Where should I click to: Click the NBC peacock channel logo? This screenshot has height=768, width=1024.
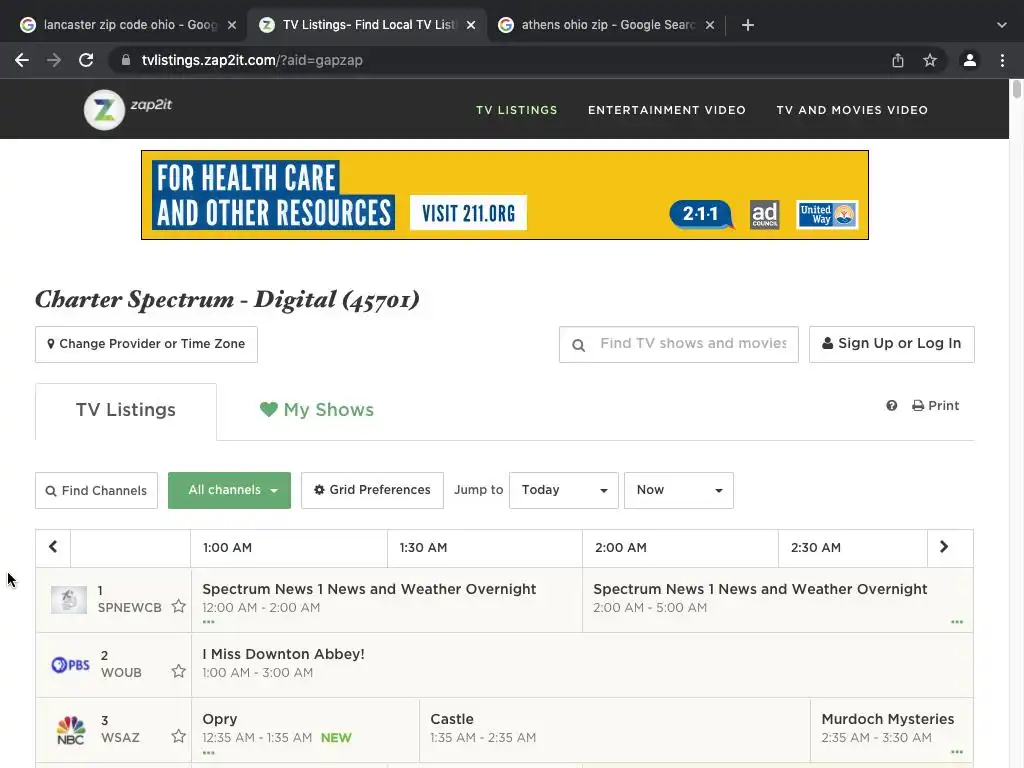71,730
